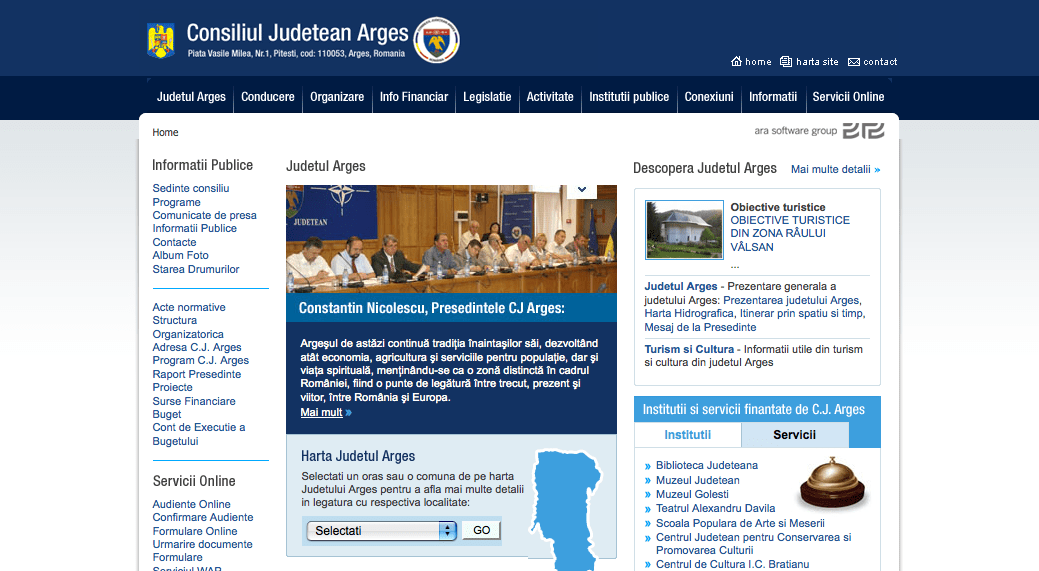
Task: Open Biblioteca Judeteana link
Action: (707, 466)
